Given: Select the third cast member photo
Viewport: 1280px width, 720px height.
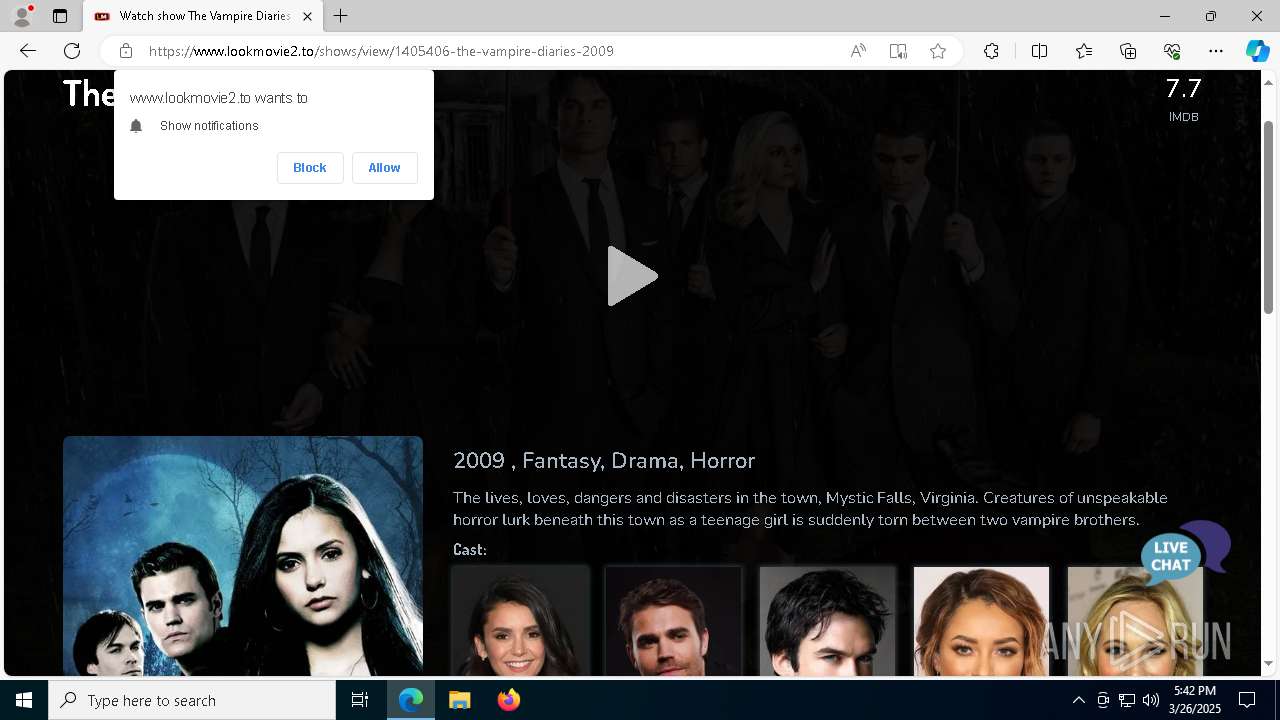Looking at the screenshot, I should point(827,621).
